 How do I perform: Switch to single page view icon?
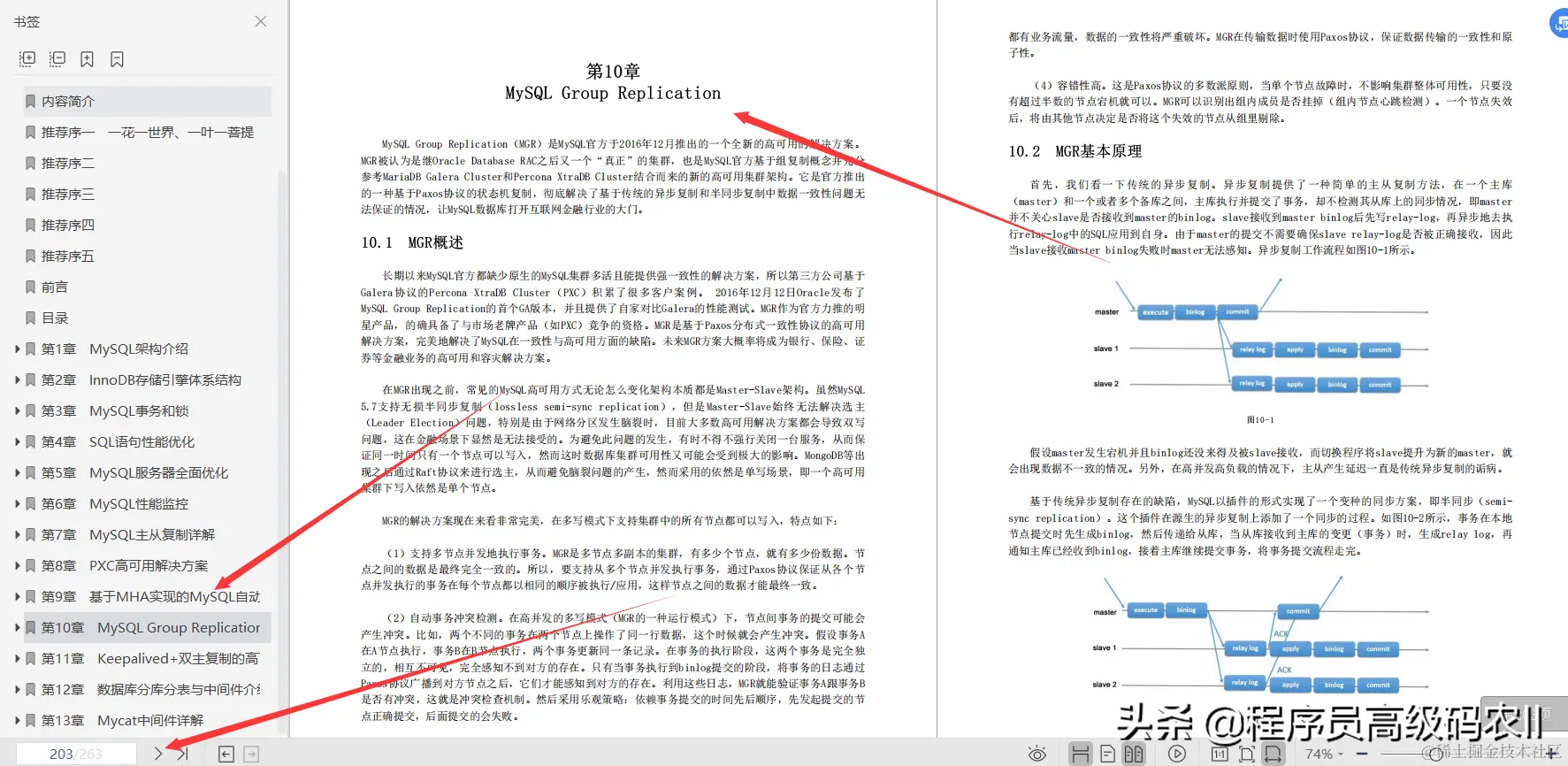click(1107, 754)
